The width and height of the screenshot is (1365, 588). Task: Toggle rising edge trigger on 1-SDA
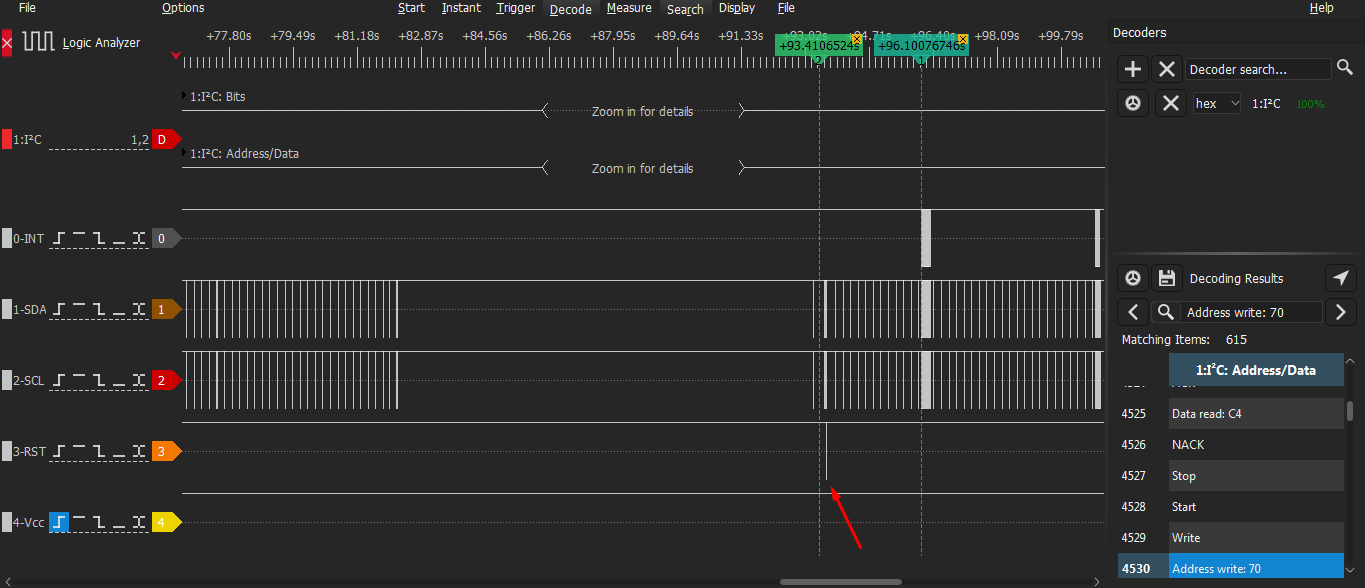click(60, 310)
